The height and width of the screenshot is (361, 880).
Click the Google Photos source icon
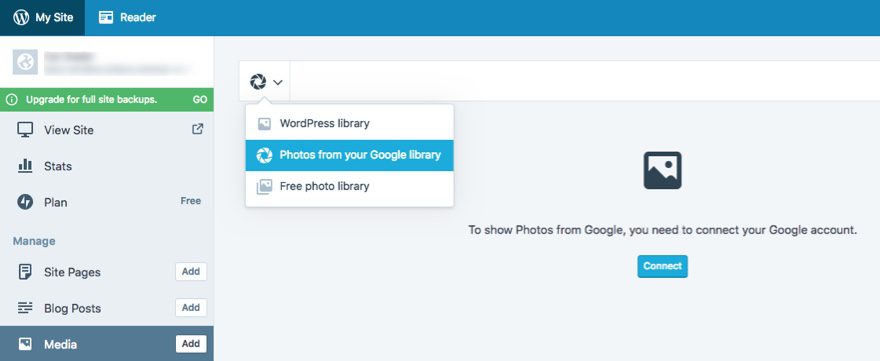(258, 82)
